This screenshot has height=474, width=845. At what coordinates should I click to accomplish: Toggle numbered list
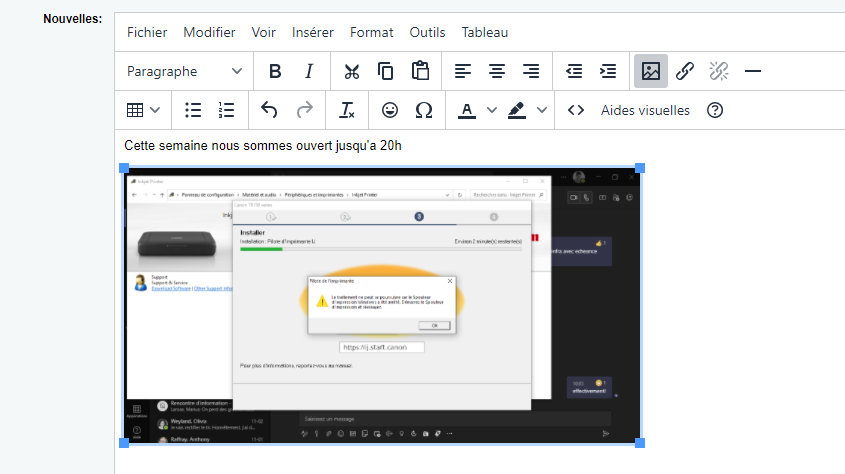pos(226,110)
